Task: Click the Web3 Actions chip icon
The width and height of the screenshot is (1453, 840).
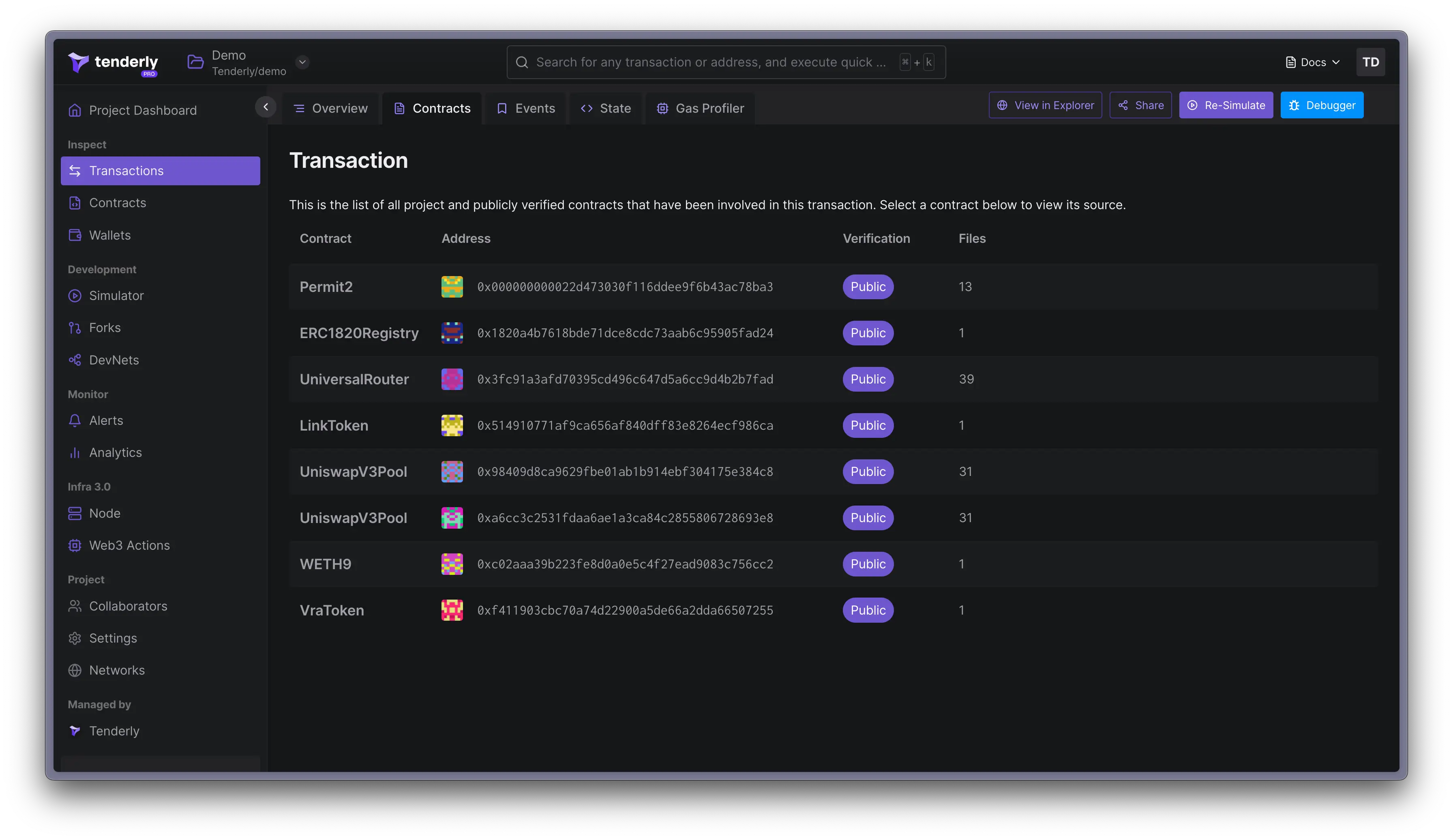Action: click(75, 545)
